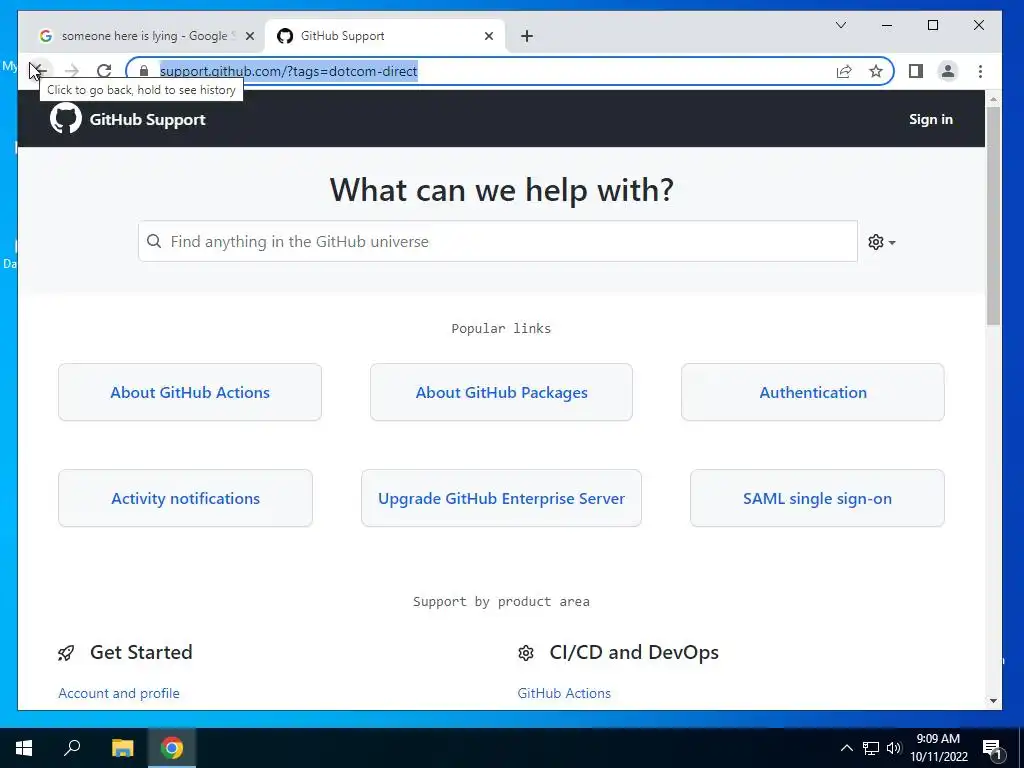Open the tab search chevron

point(841,25)
